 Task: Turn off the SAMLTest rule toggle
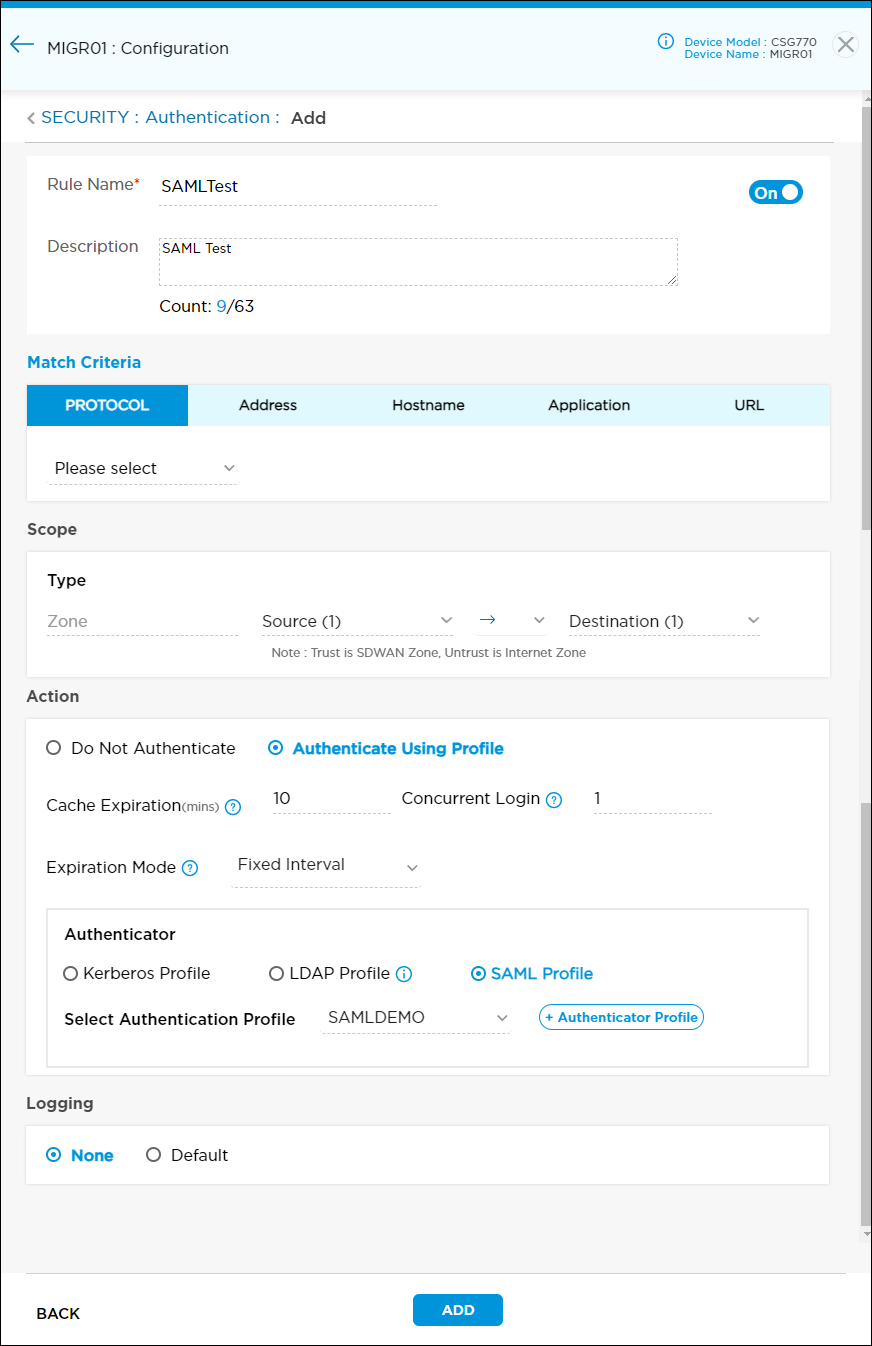click(x=776, y=192)
